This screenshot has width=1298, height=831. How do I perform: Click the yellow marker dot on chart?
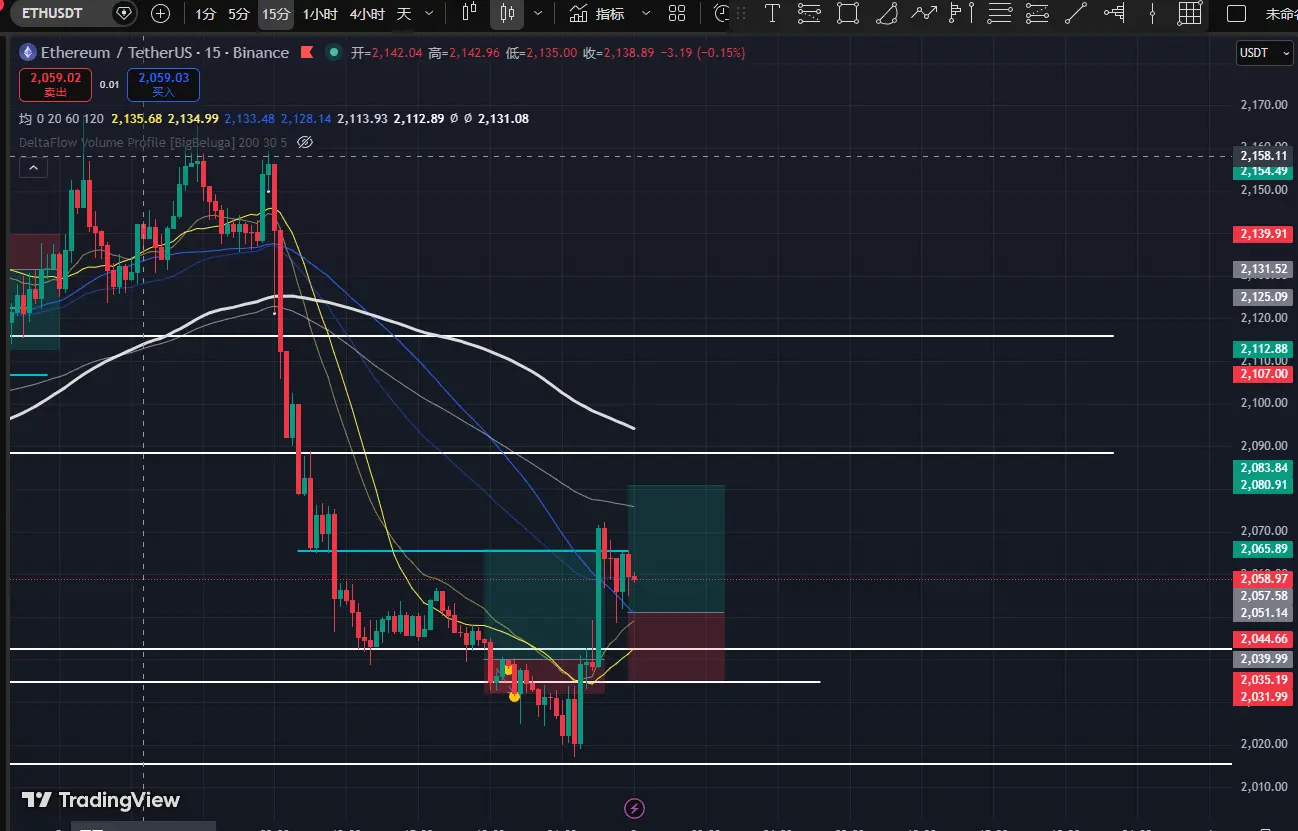tap(514, 696)
